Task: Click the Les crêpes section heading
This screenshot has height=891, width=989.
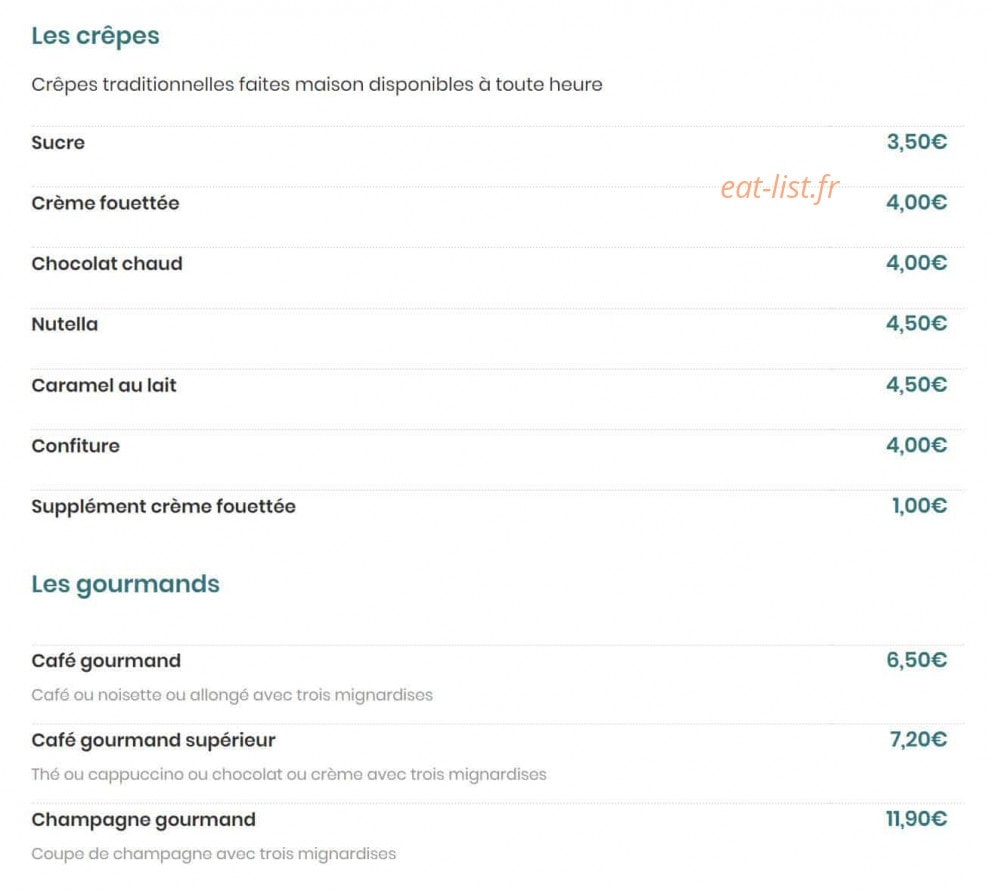Action: tap(95, 36)
